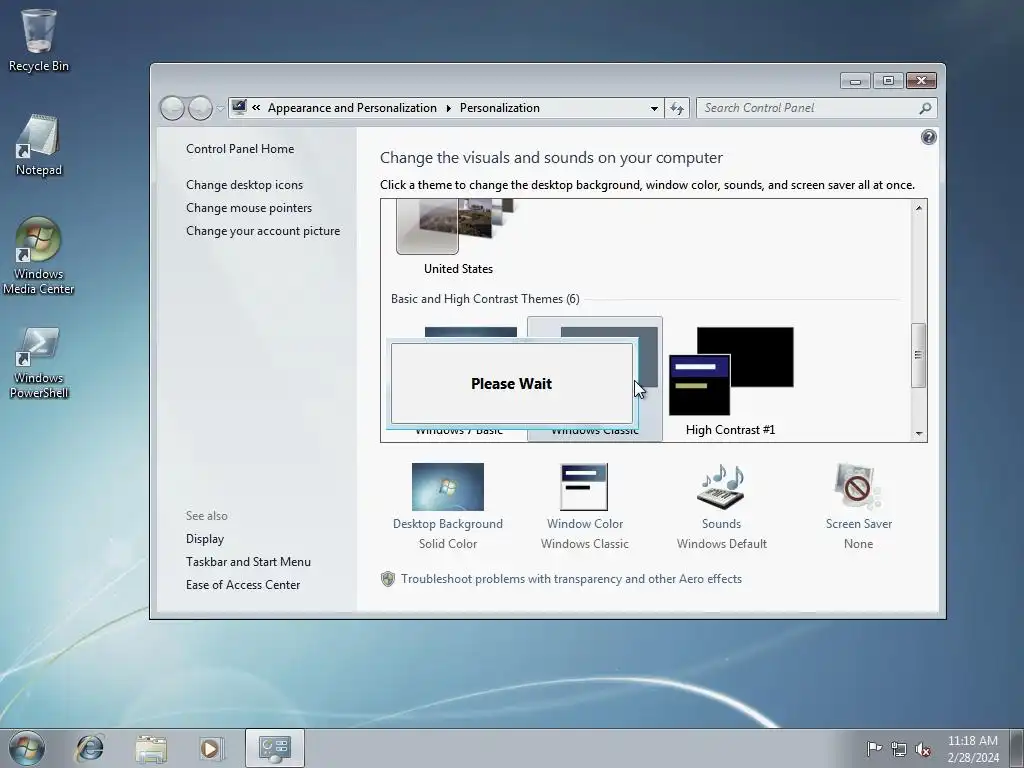The width and height of the screenshot is (1024, 768).
Task: Open the Desktop Background icon
Action: [448, 487]
